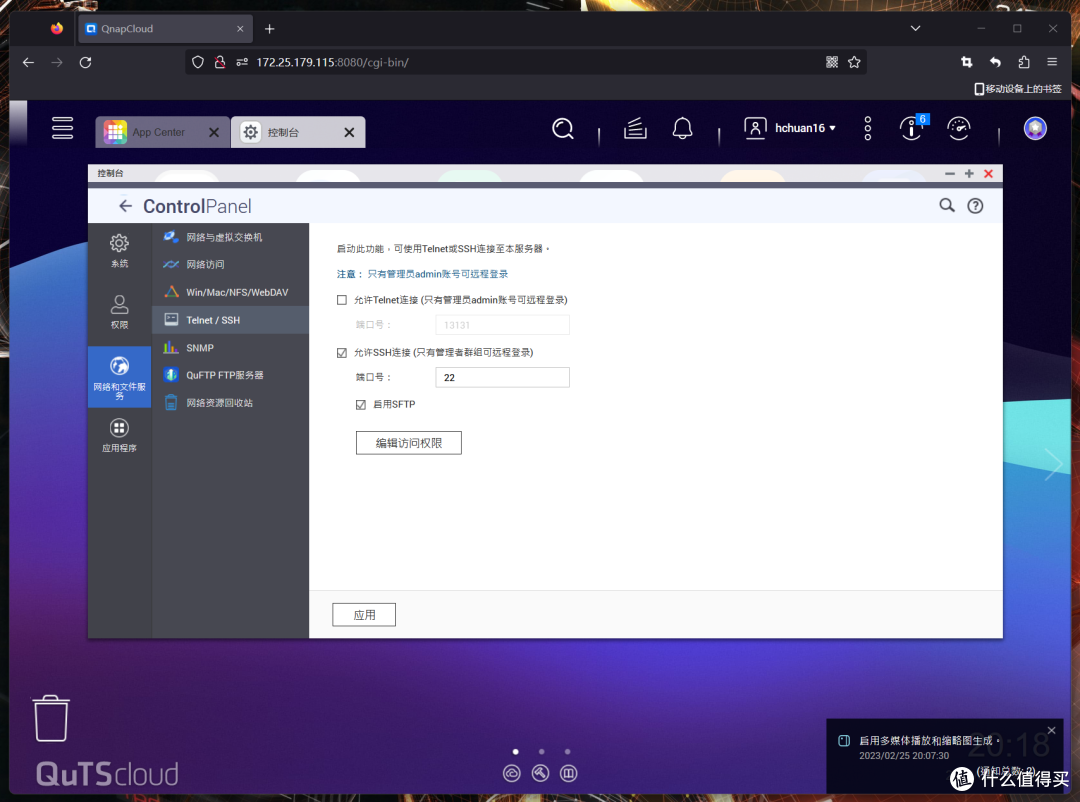Open the desktop recycle bin icon
Viewport: 1080px width, 802px height.
coord(51,719)
